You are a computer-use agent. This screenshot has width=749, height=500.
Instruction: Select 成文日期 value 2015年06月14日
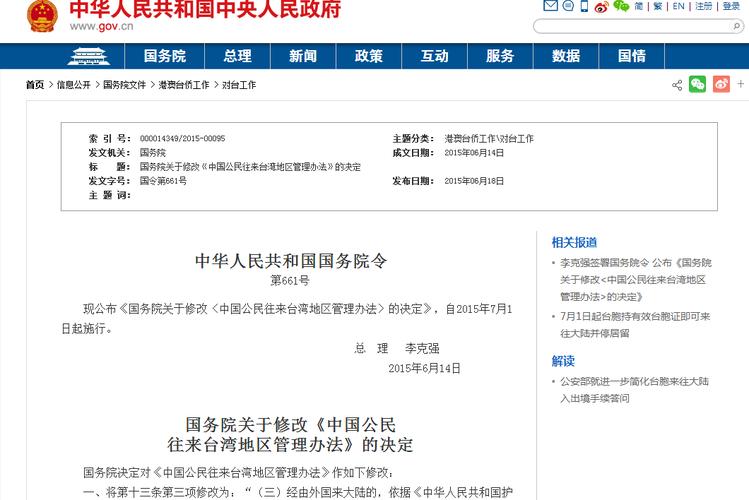point(474,153)
